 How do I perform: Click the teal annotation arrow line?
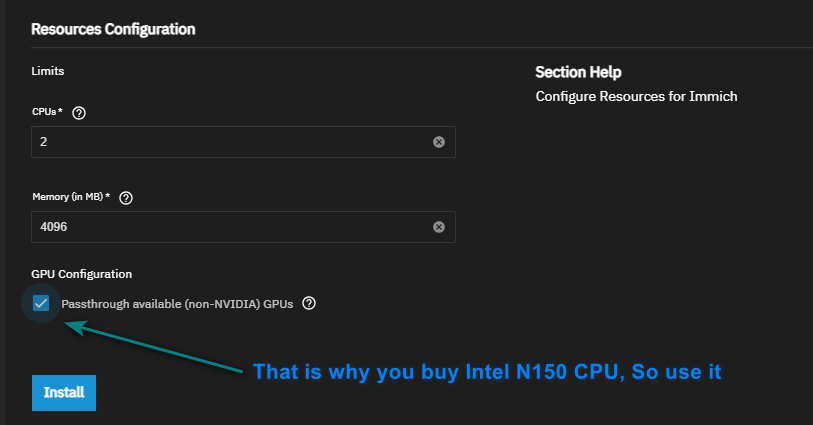pos(160,348)
